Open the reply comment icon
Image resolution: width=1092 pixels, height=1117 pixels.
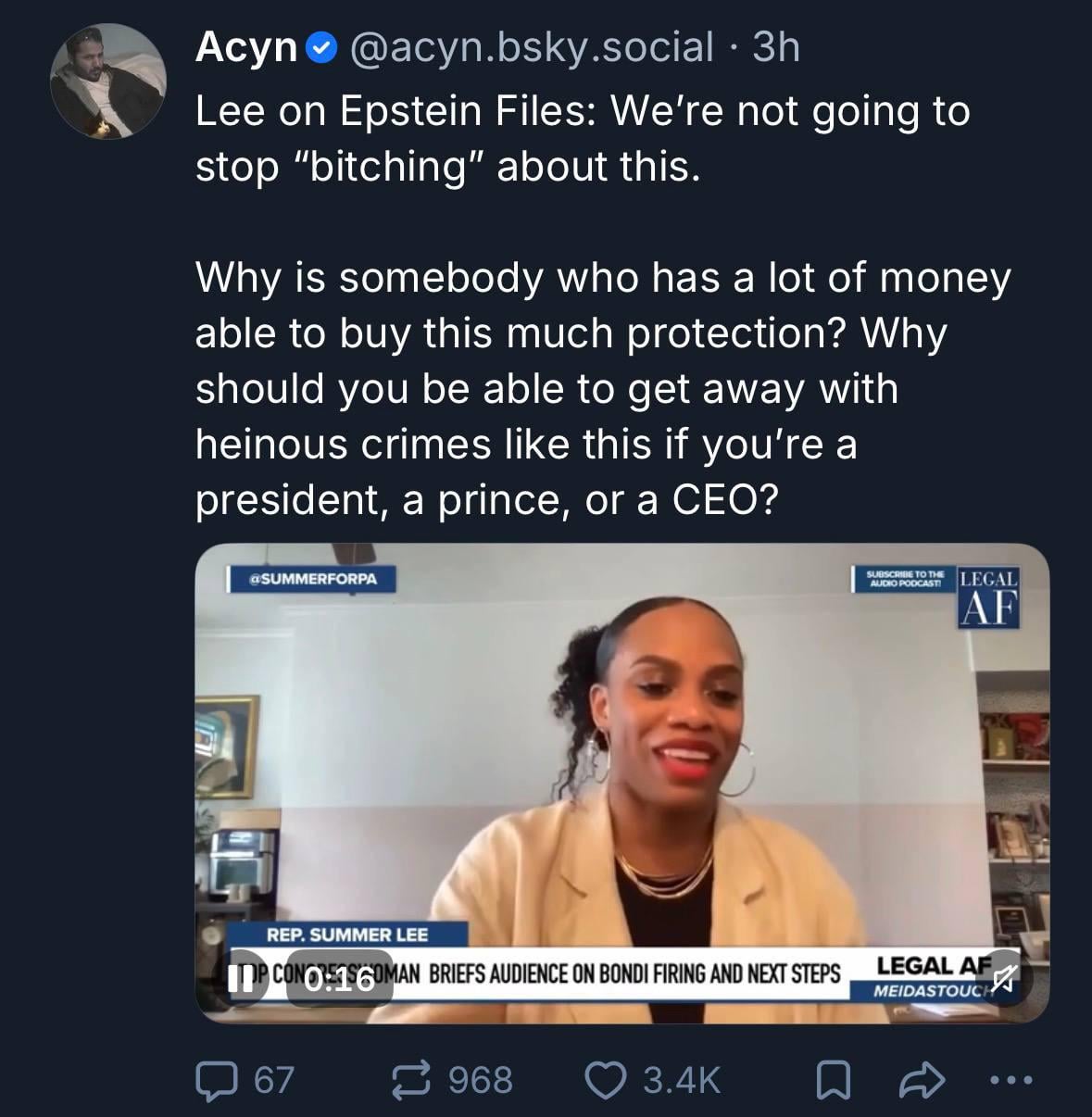214,1080
